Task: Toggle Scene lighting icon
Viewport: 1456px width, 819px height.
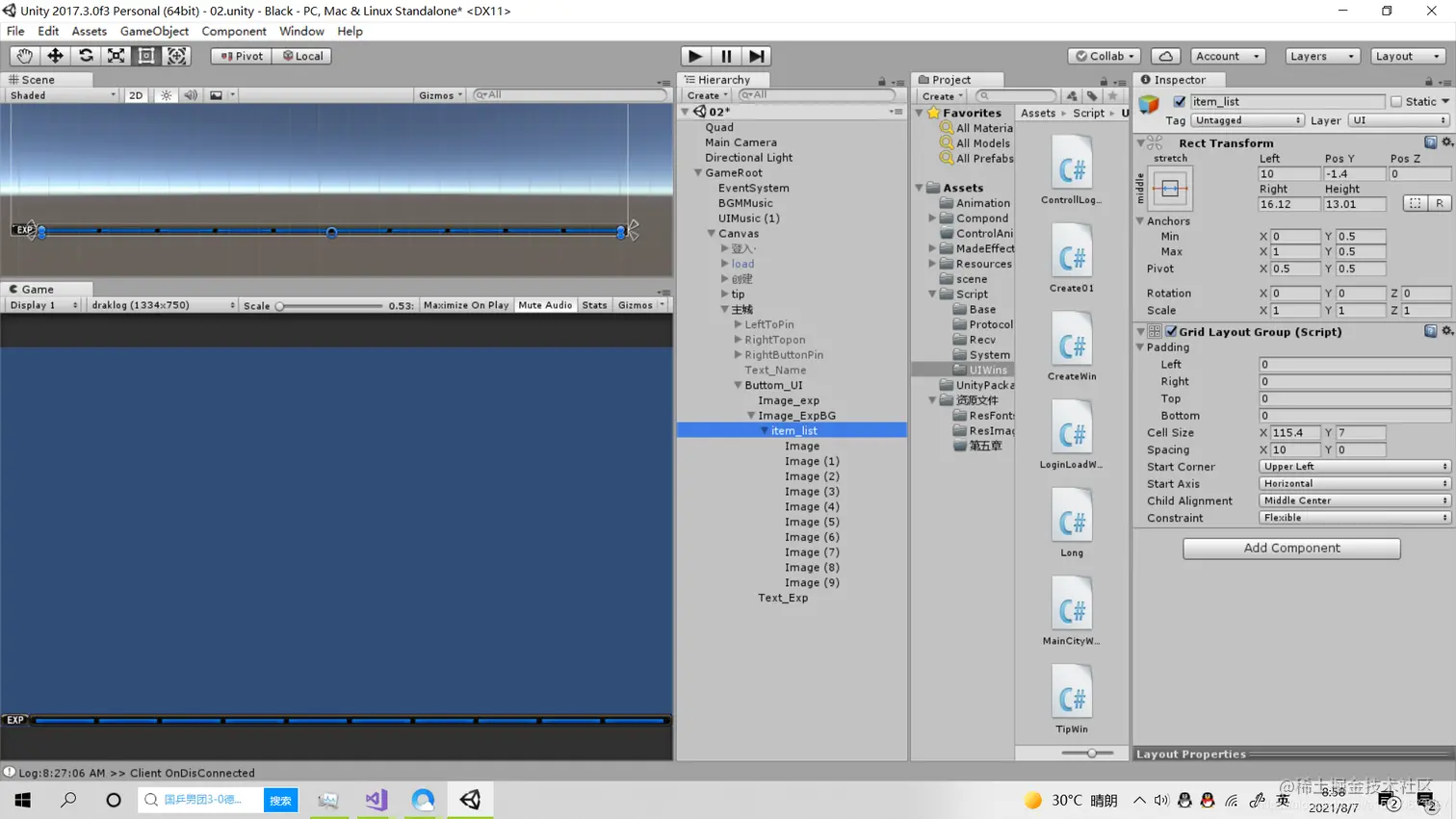Action: pyautogui.click(x=167, y=95)
